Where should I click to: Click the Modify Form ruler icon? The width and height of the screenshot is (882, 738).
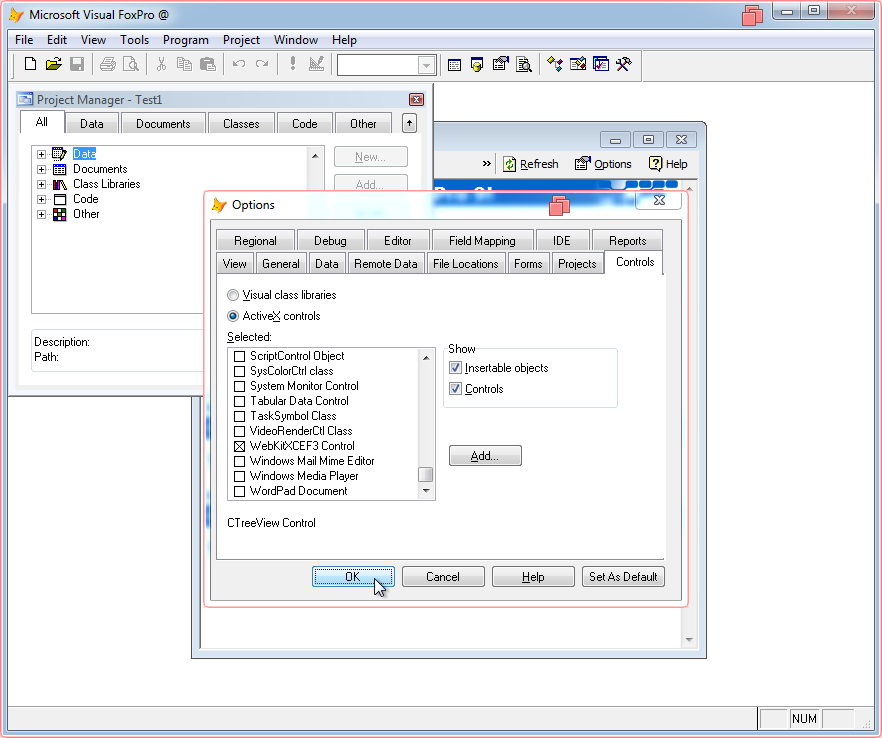pyautogui.click(x=316, y=64)
